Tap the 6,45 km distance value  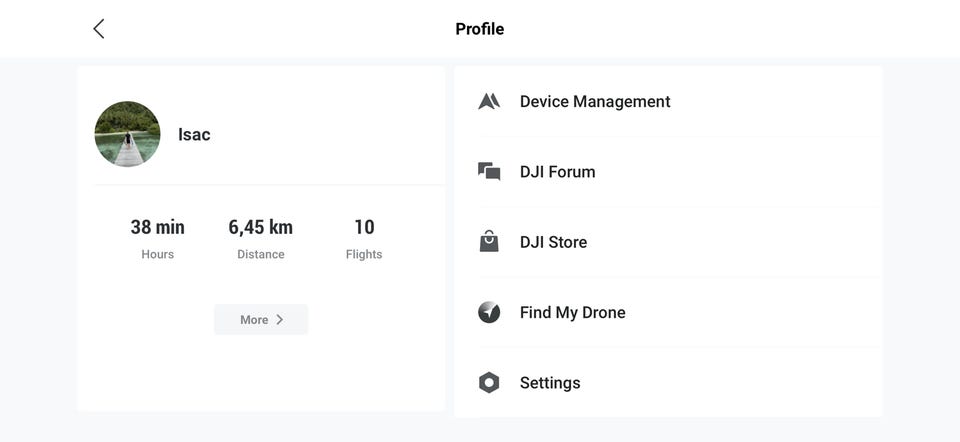[261, 227]
